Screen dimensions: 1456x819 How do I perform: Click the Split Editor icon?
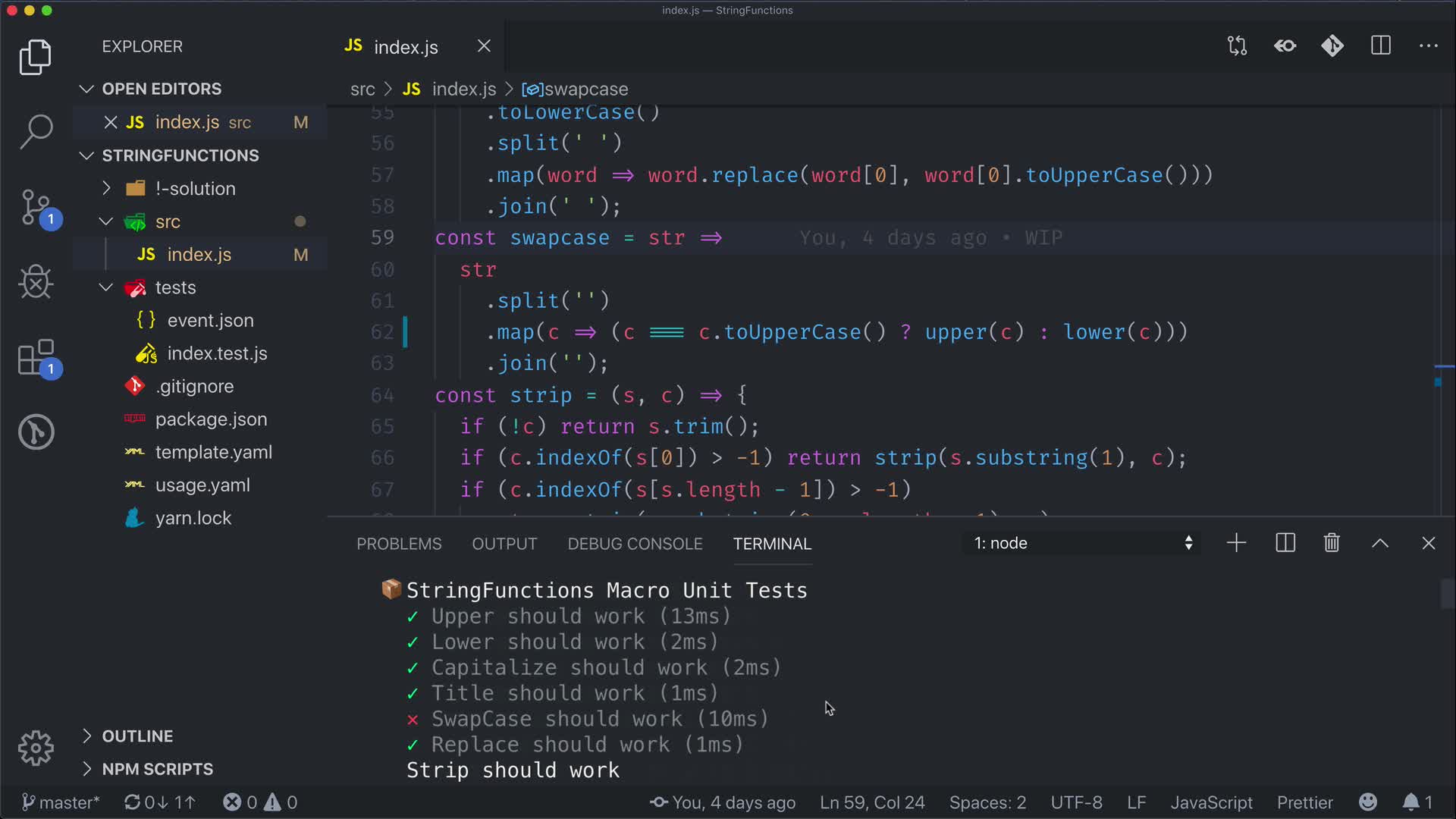tap(1380, 46)
